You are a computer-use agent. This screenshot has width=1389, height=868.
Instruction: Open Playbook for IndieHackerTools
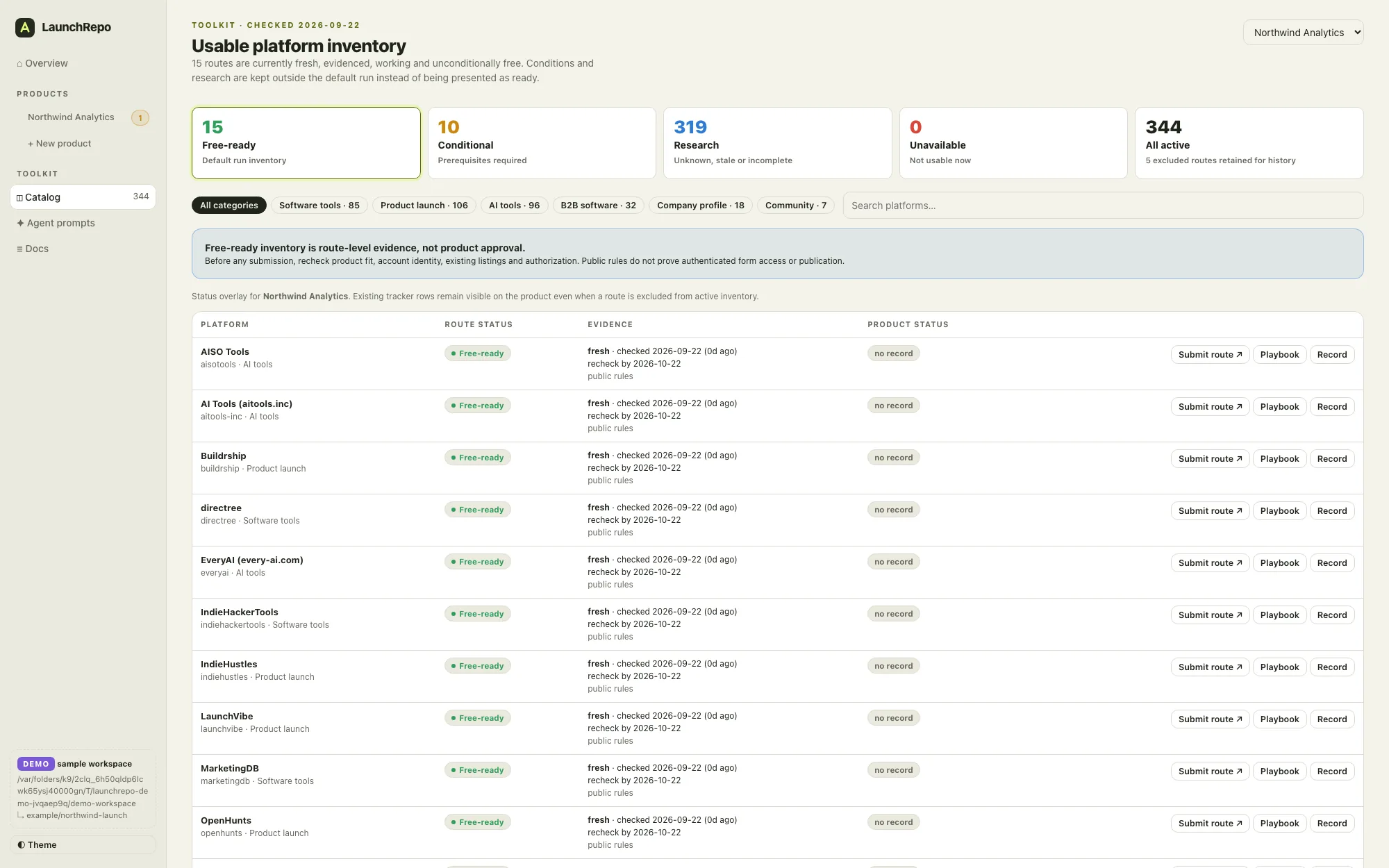pyautogui.click(x=1279, y=615)
